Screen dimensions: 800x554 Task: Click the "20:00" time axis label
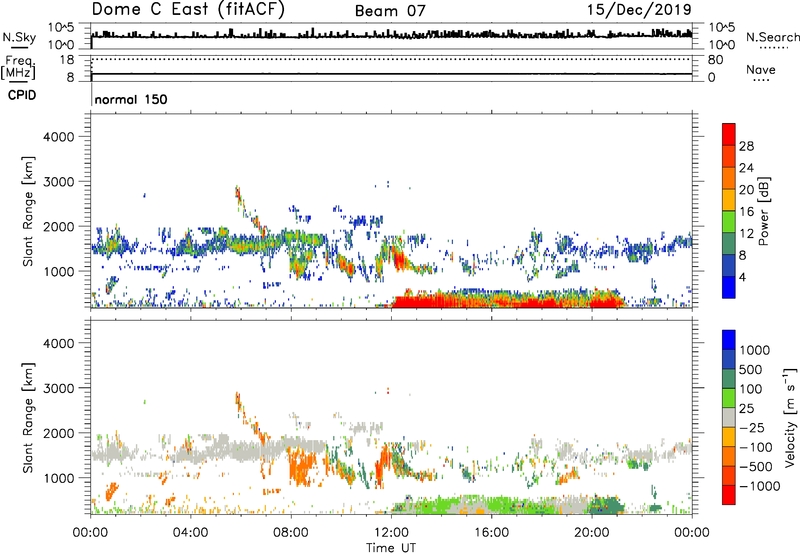(591, 533)
